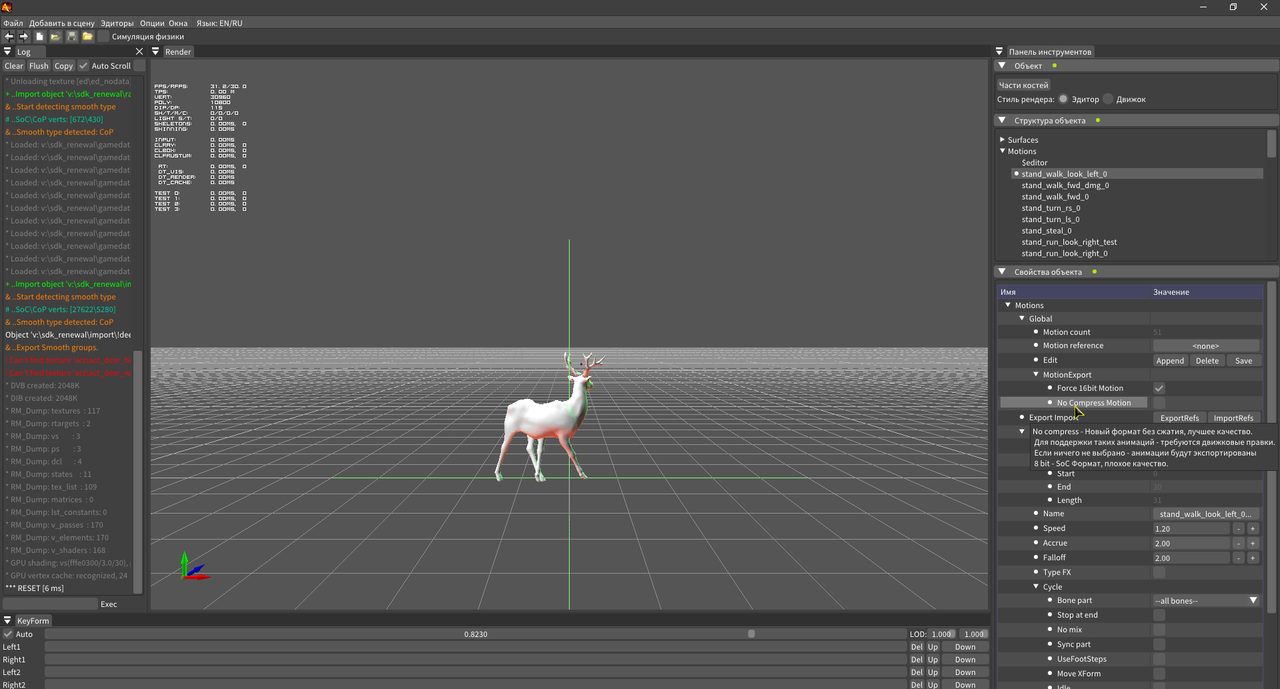
Task: Click the Copy button in Log
Action: click(x=64, y=66)
